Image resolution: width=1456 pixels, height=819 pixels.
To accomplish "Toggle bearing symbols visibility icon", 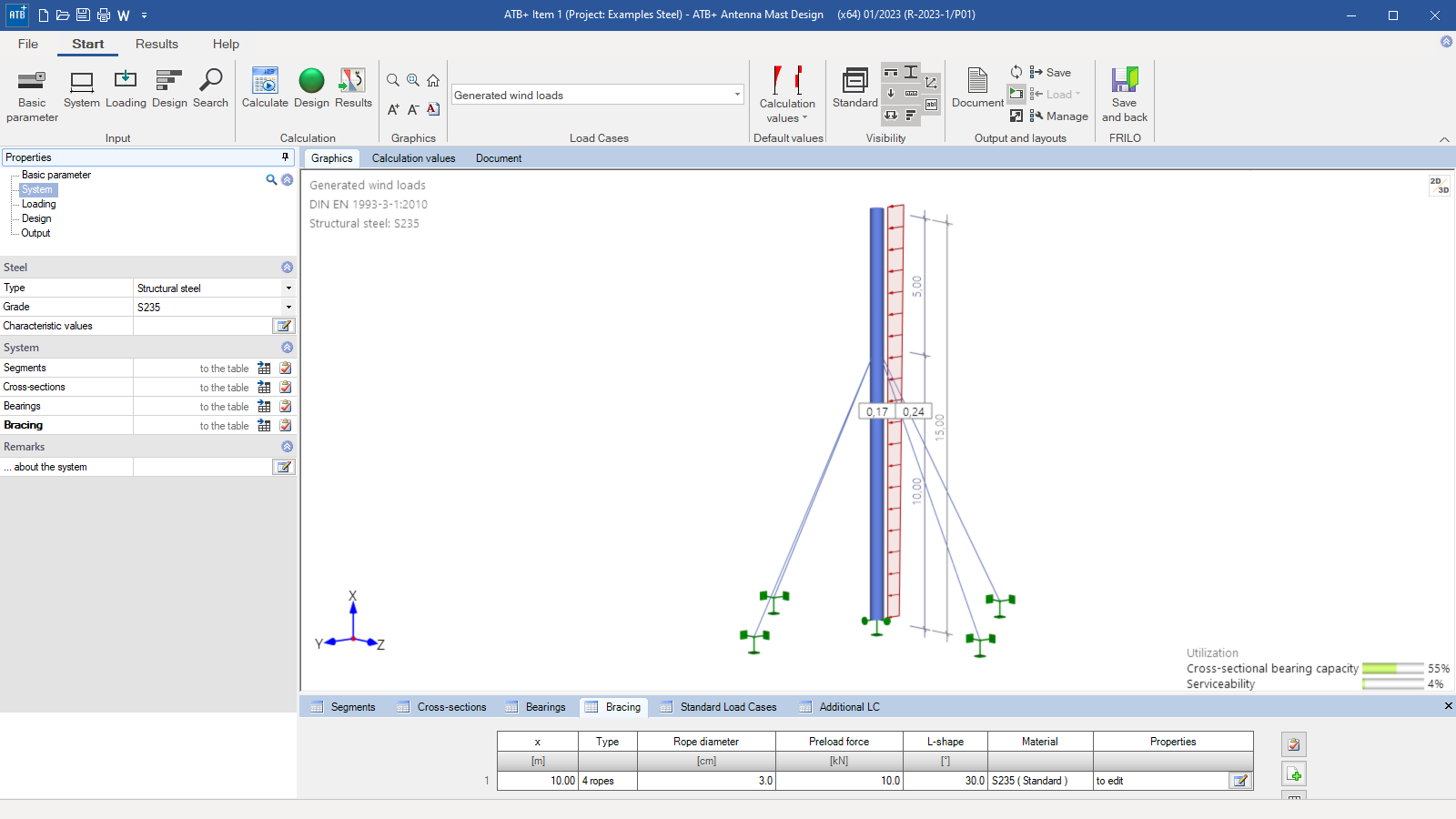I will pos(891,72).
